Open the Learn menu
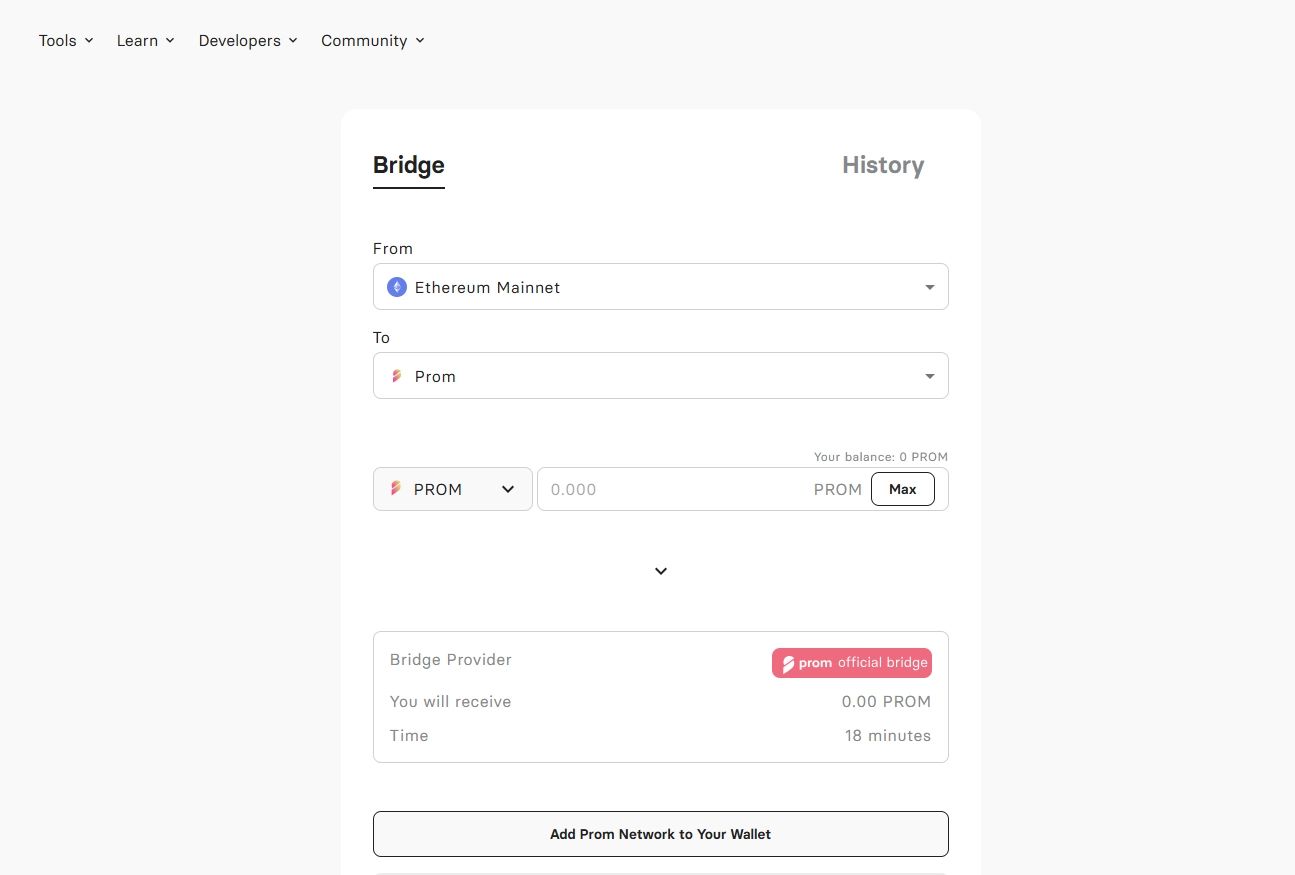The height and width of the screenshot is (875, 1295). click(x=146, y=41)
